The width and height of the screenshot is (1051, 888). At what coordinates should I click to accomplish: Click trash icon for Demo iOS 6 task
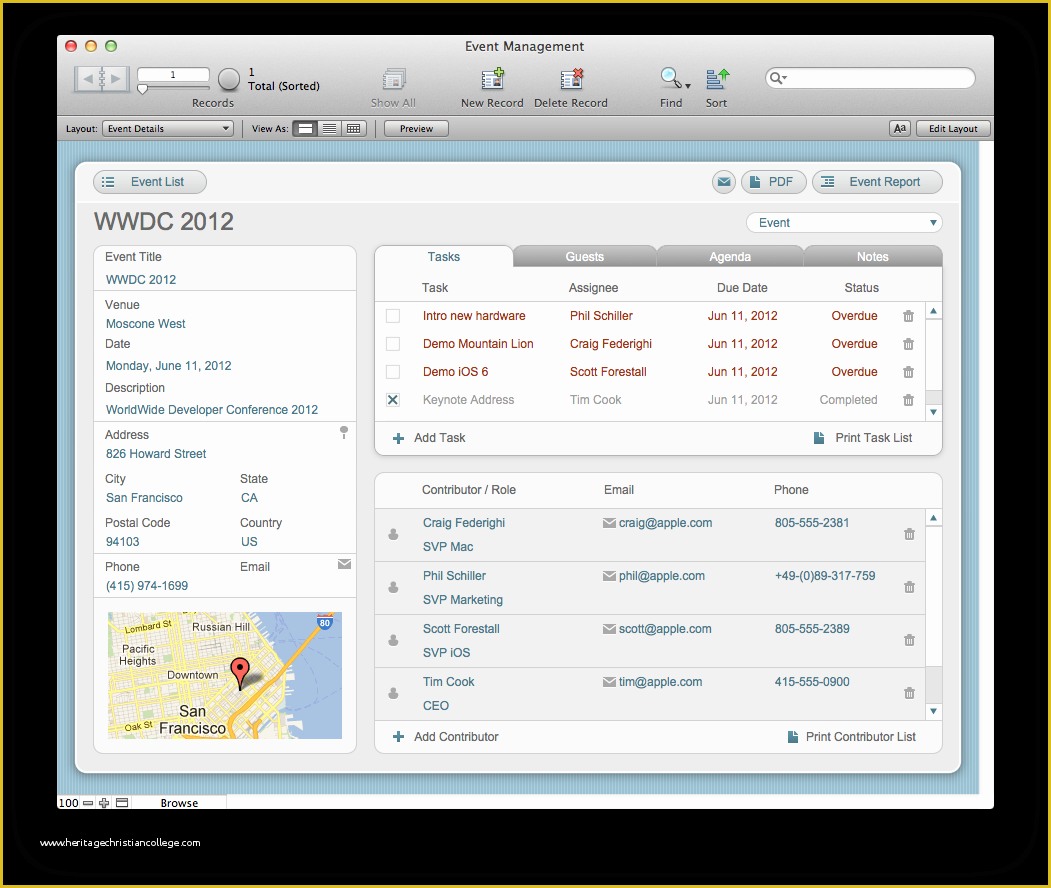tap(908, 372)
